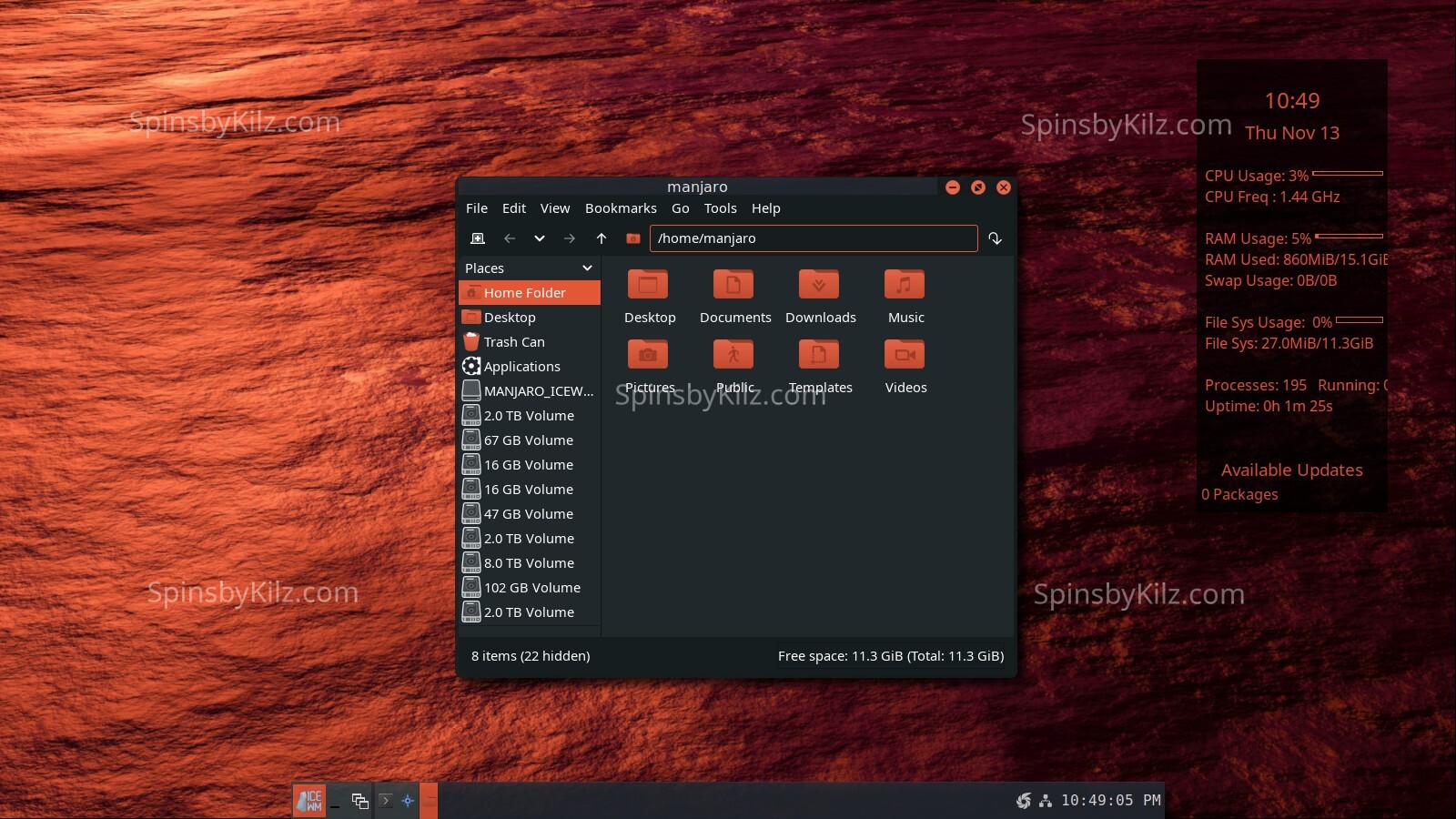
Task: Go up to the parent folder
Action: coord(601,238)
